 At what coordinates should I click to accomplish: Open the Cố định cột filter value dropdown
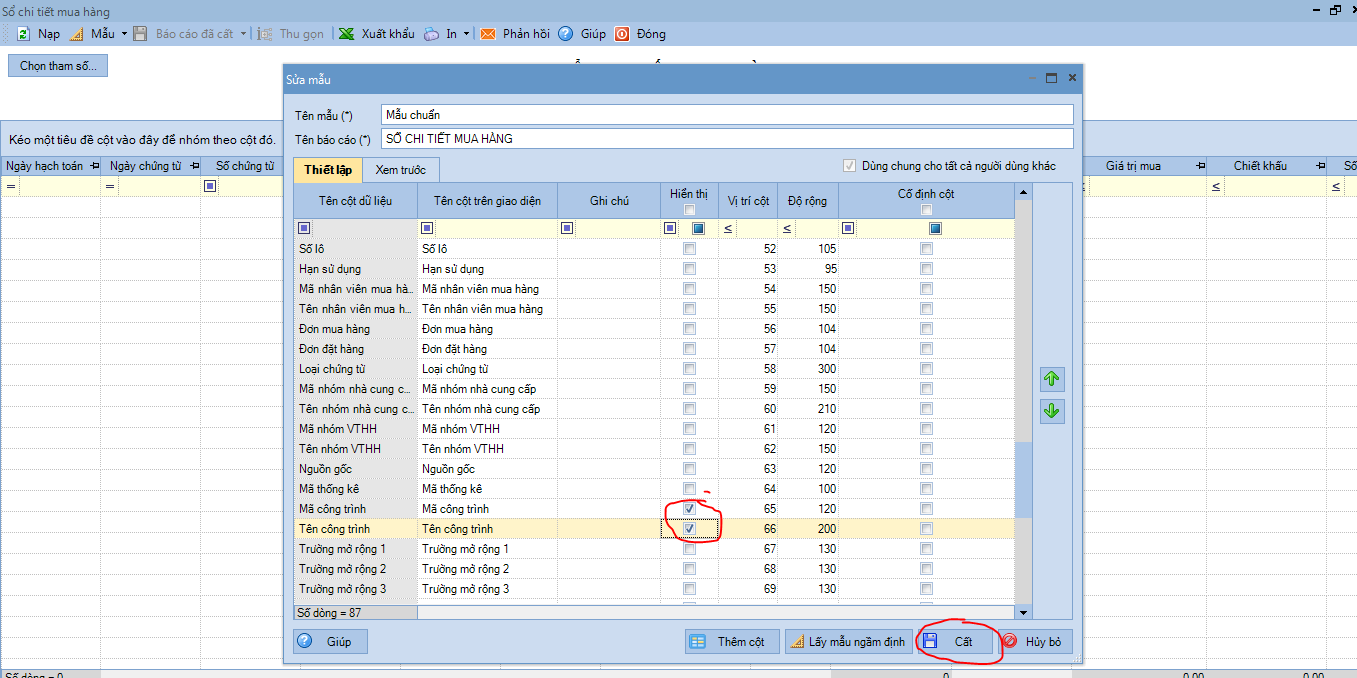[x=935, y=229]
